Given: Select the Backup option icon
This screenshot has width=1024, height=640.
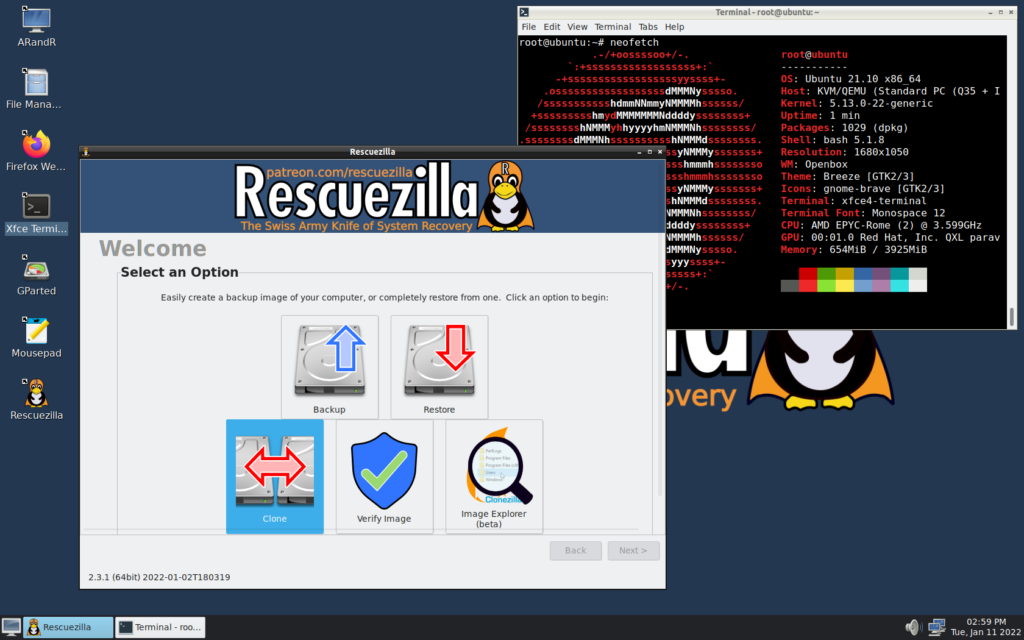Looking at the screenshot, I should [x=329, y=366].
